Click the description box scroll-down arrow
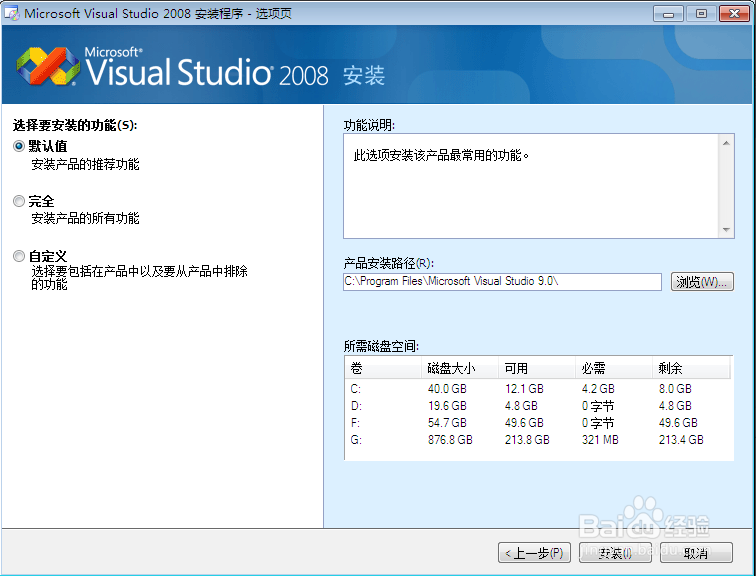The width and height of the screenshot is (756, 576). (x=726, y=230)
